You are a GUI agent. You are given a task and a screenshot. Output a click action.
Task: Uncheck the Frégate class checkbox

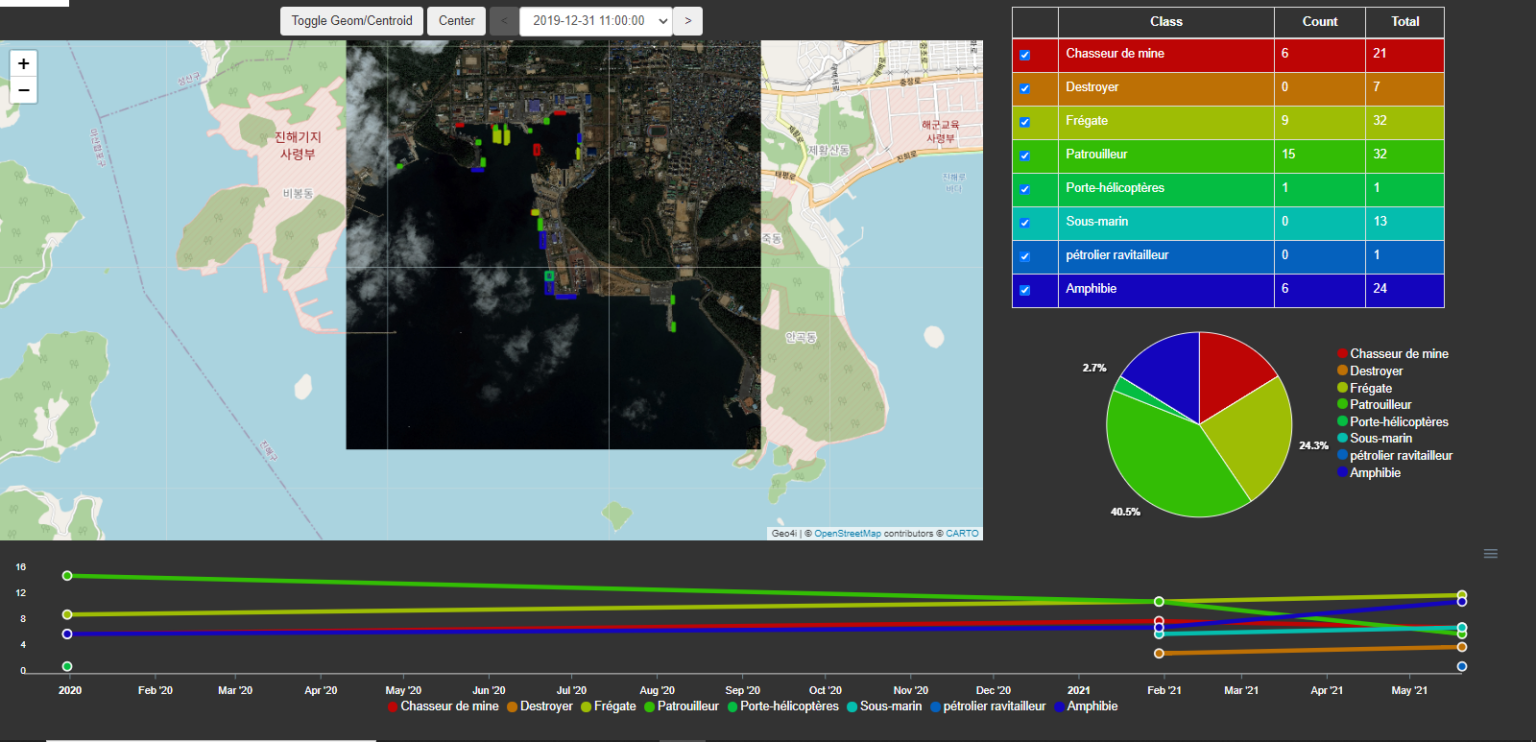(x=1024, y=122)
